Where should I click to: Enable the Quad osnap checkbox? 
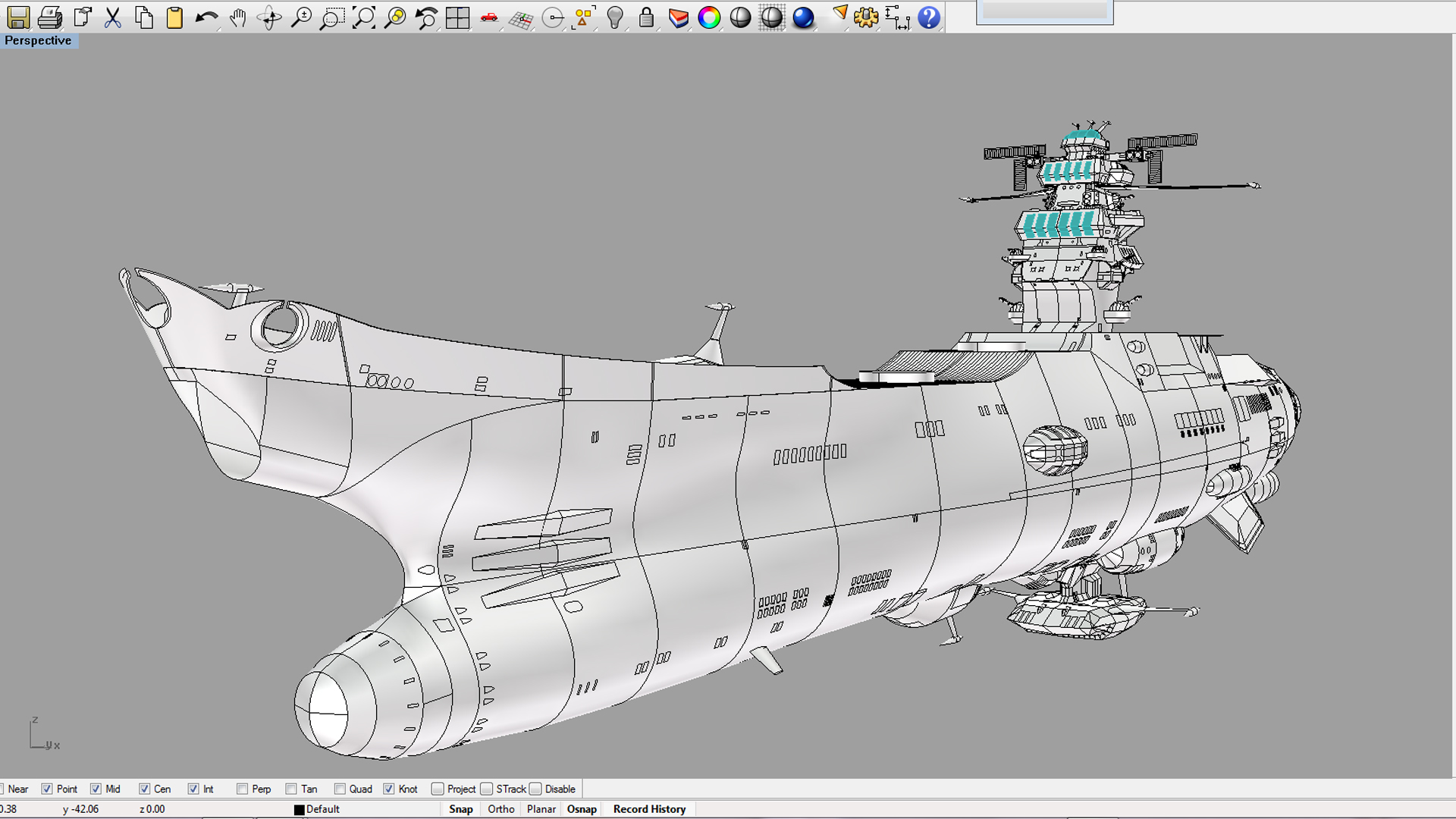coord(340,789)
